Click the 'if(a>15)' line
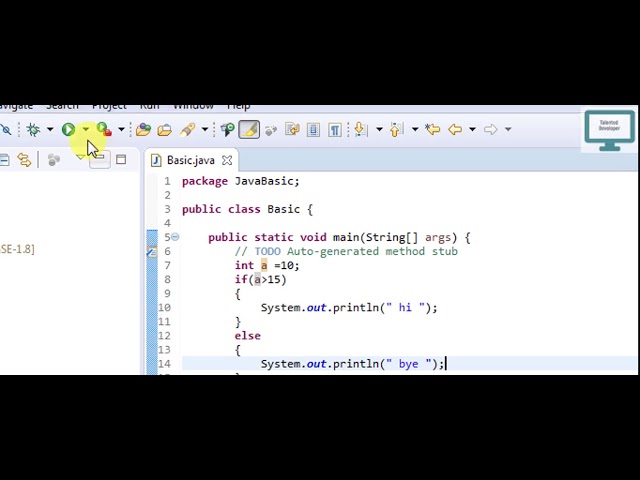The image size is (640, 480). click(260, 280)
